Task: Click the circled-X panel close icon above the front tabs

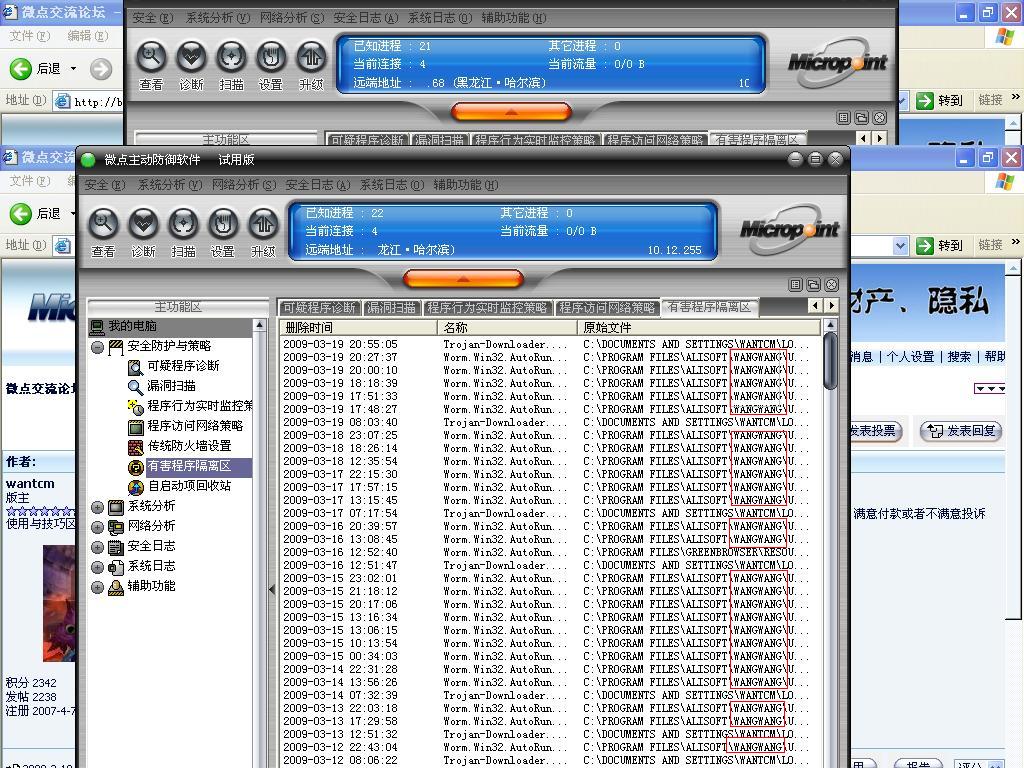Action: 831,285
